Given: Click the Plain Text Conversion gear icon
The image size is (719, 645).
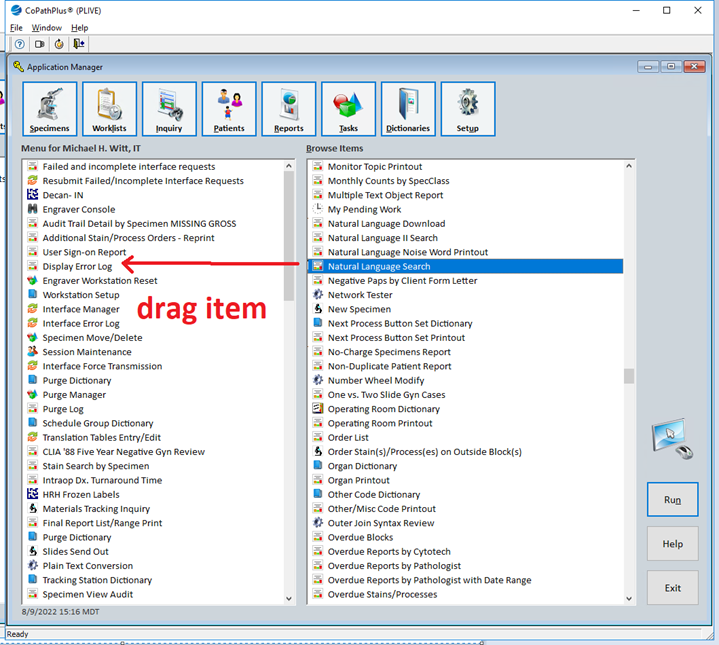Looking at the screenshot, I should (33, 565).
